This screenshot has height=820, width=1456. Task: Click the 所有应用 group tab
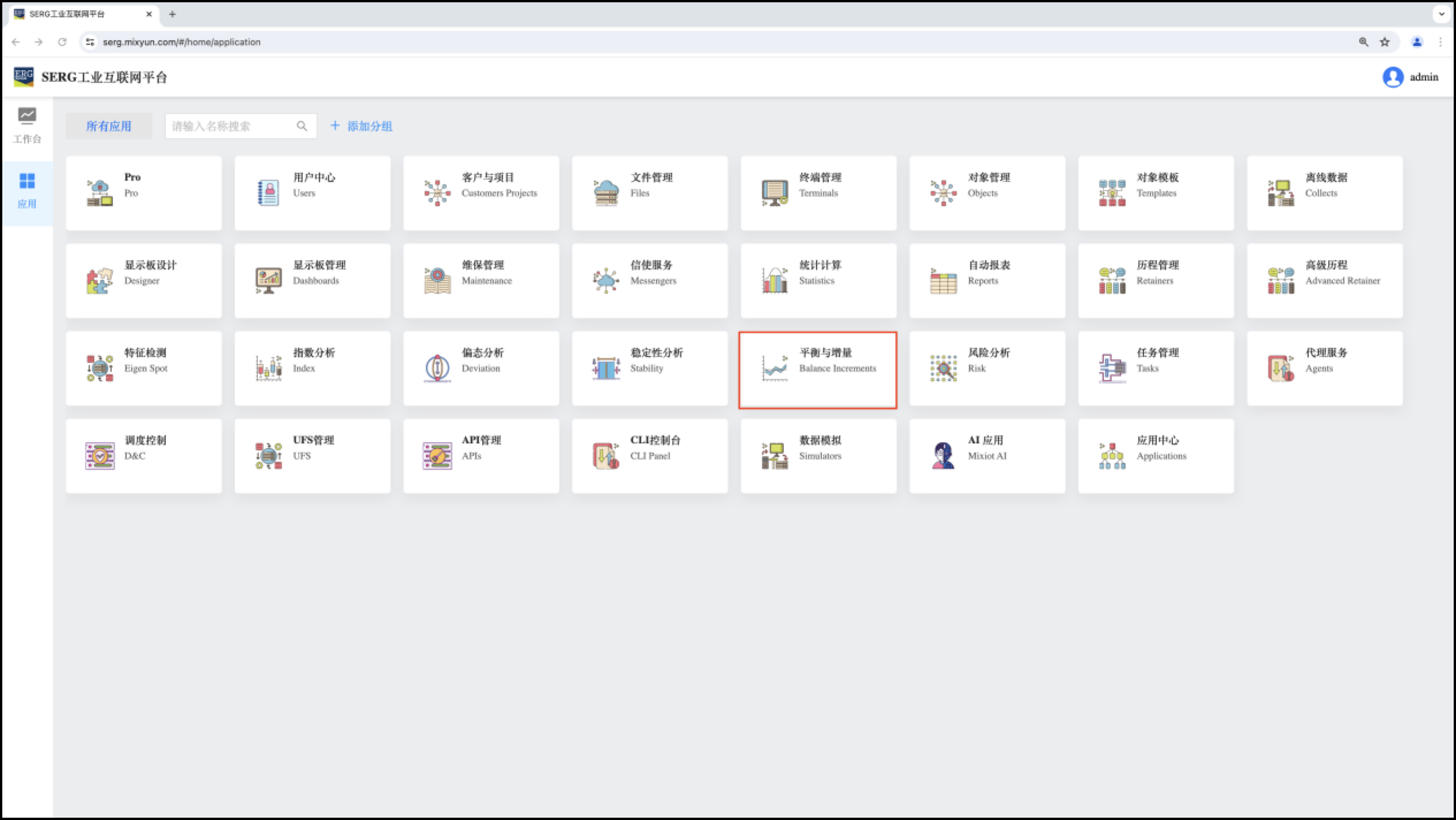(x=109, y=126)
